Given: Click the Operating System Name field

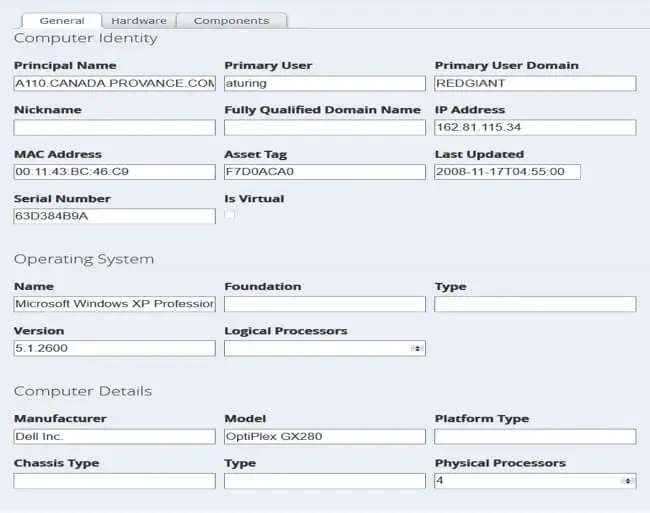Looking at the screenshot, I should pos(114,304).
